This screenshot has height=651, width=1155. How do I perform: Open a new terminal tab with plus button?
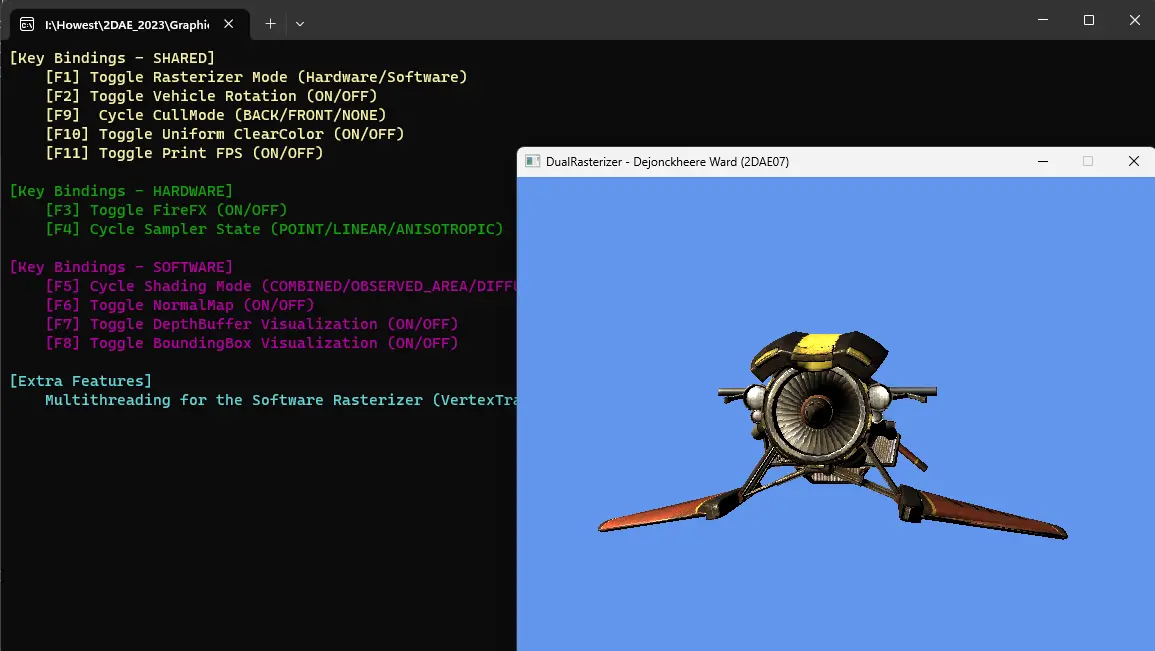[270, 22]
